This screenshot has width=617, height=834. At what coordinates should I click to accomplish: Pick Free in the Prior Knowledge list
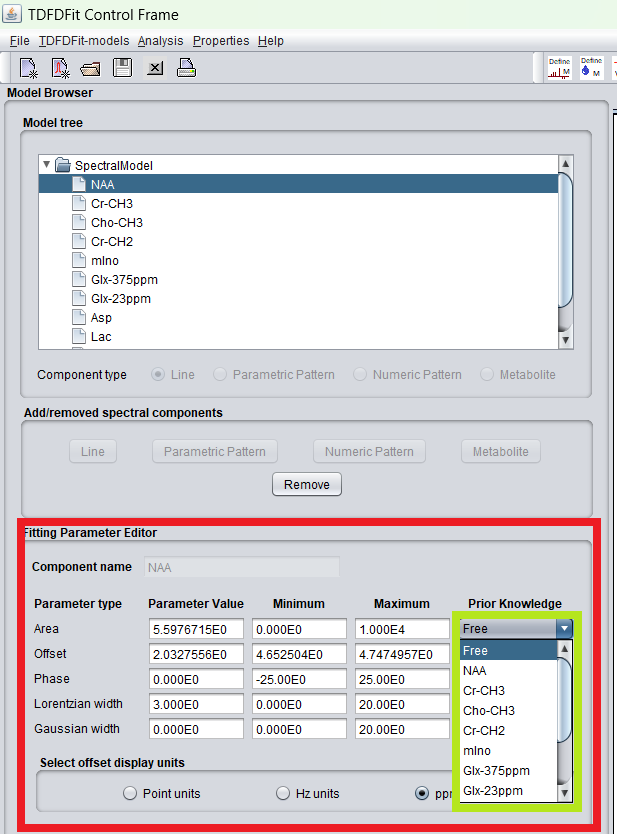click(508, 650)
